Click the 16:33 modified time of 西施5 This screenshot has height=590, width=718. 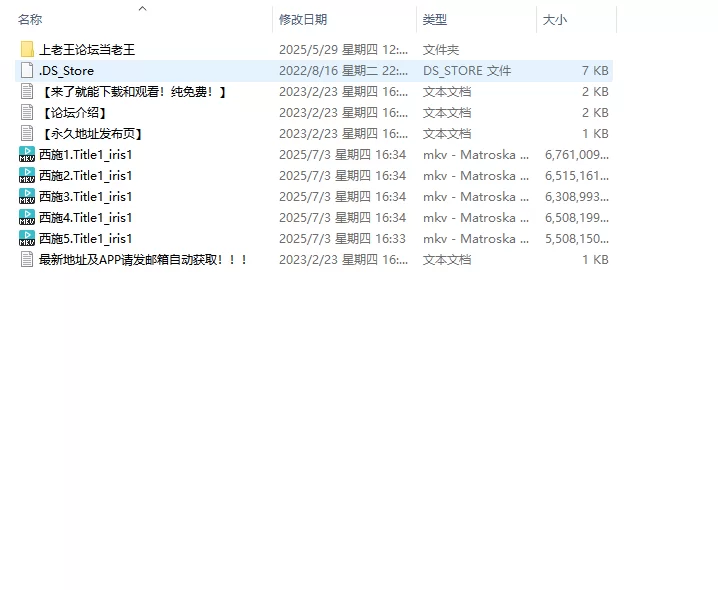[391, 239]
